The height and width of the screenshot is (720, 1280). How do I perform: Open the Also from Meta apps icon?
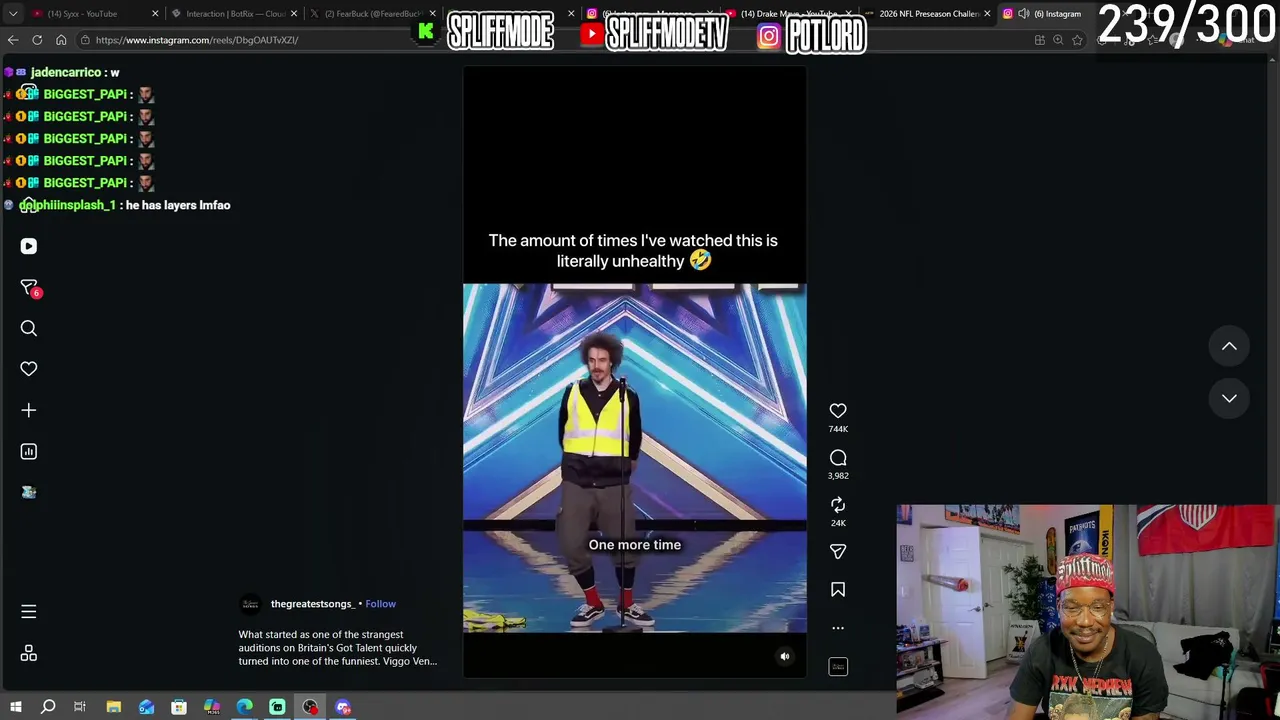(28, 653)
